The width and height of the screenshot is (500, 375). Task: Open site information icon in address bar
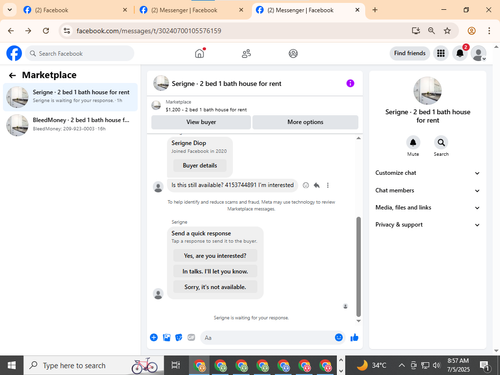coord(67,31)
